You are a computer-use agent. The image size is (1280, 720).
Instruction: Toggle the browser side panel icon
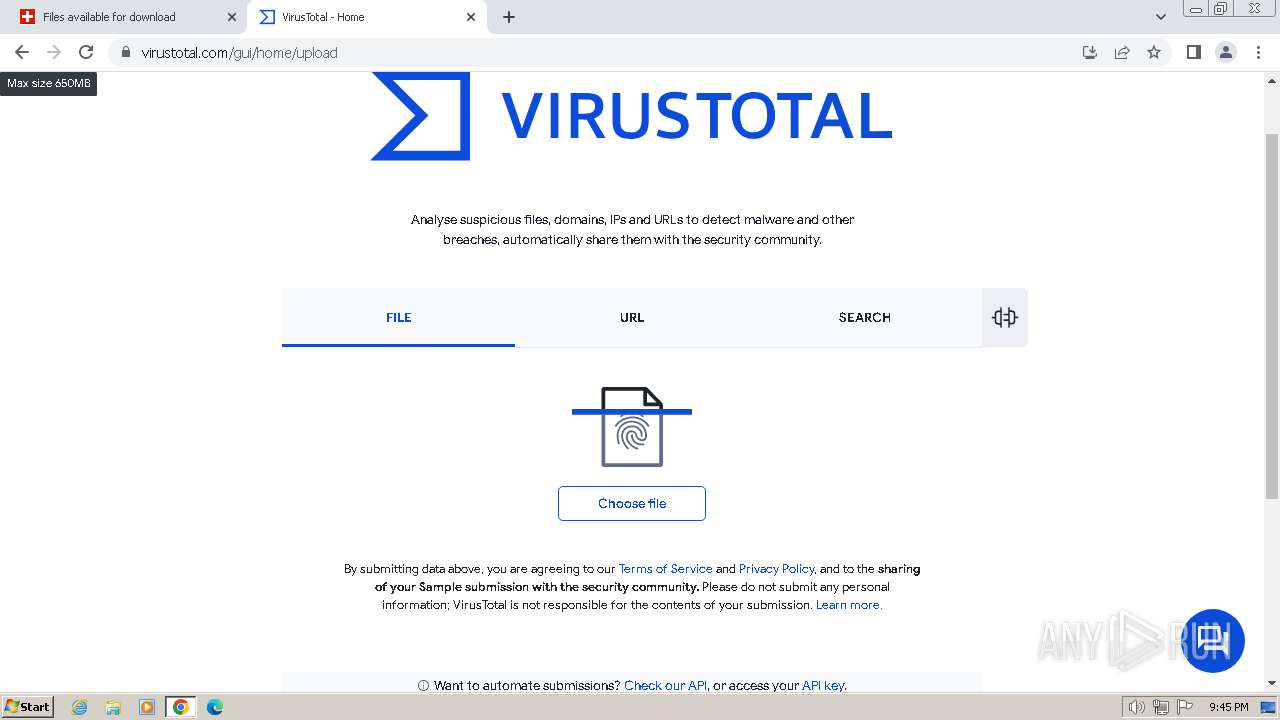click(x=1193, y=52)
